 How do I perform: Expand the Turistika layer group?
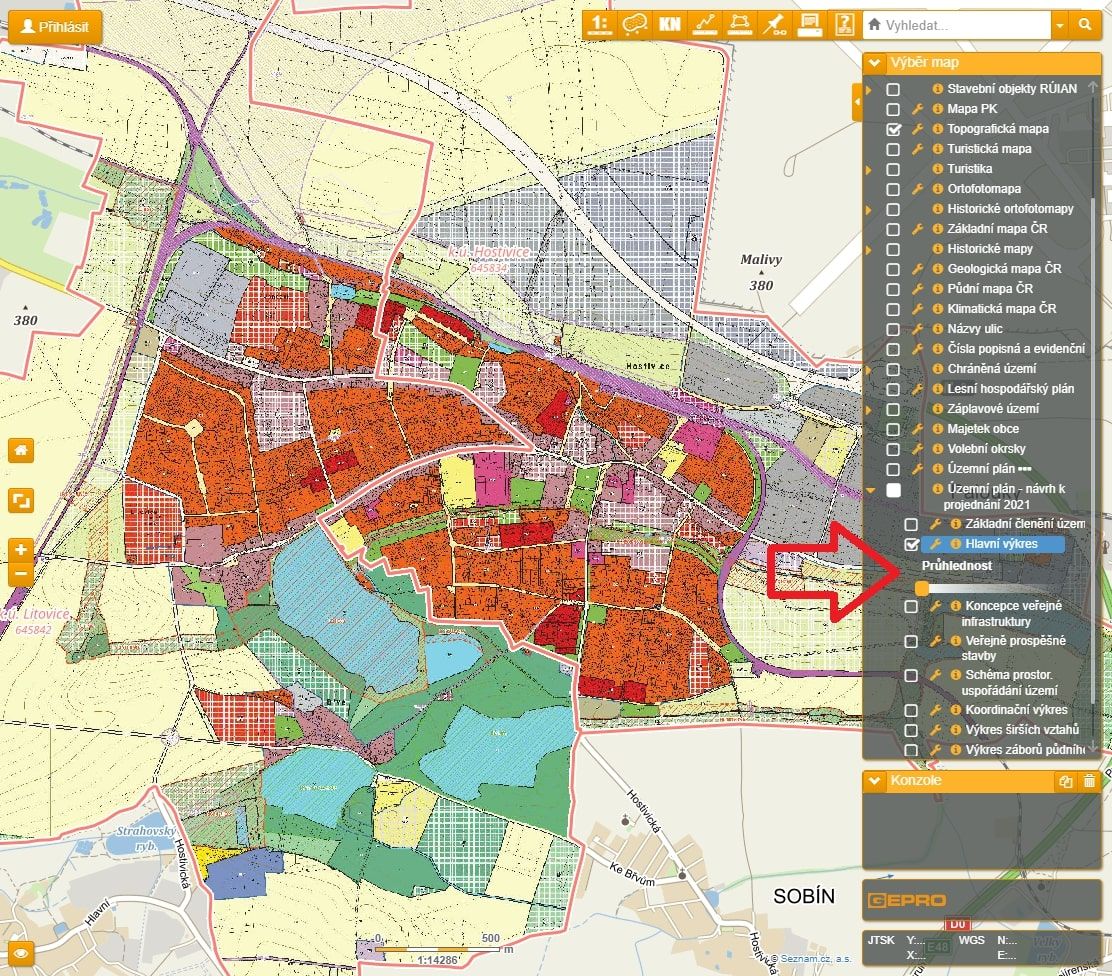coord(868,170)
